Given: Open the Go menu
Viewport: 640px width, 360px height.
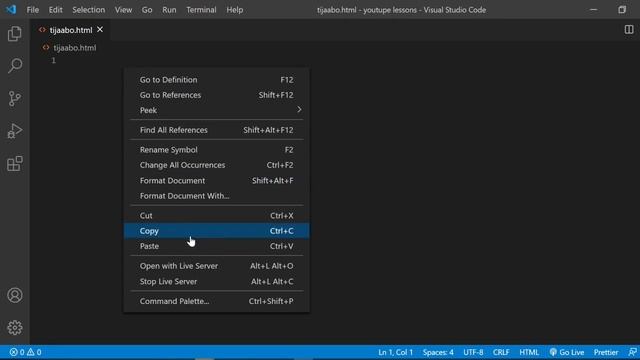Looking at the screenshot, I should click(147, 9).
